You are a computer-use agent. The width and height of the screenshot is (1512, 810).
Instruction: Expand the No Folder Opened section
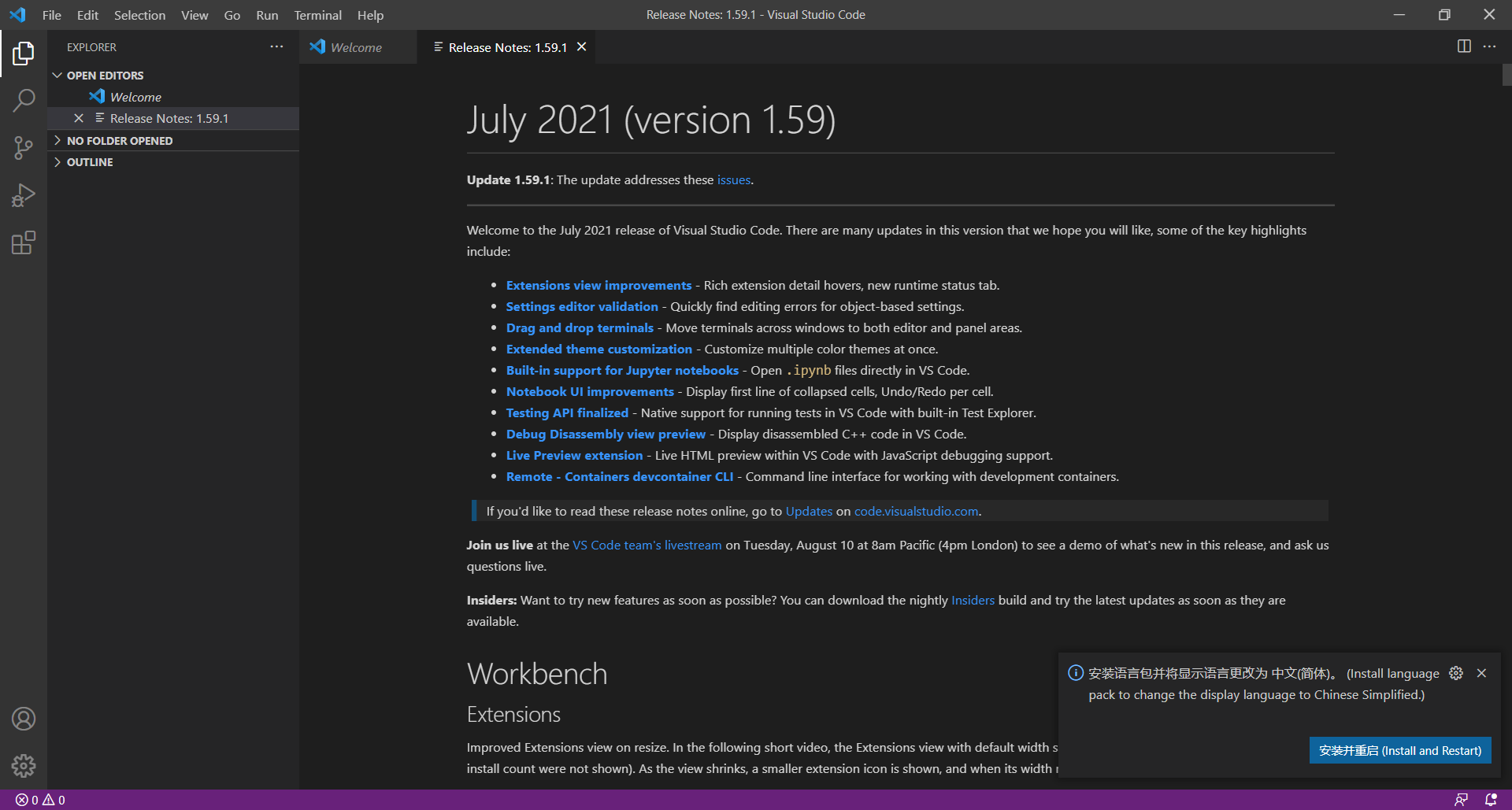[x=173, y=141]
